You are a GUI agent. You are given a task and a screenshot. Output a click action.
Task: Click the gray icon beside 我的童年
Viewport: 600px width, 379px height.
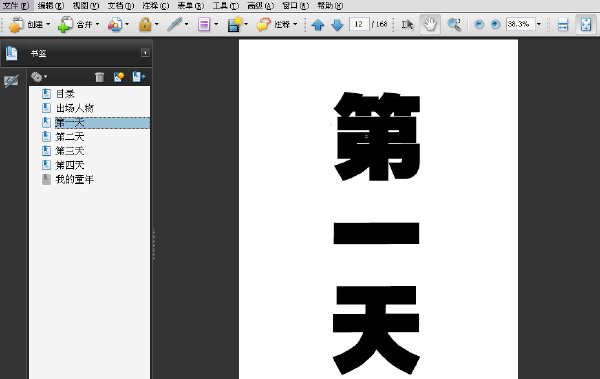coord(46,180)
